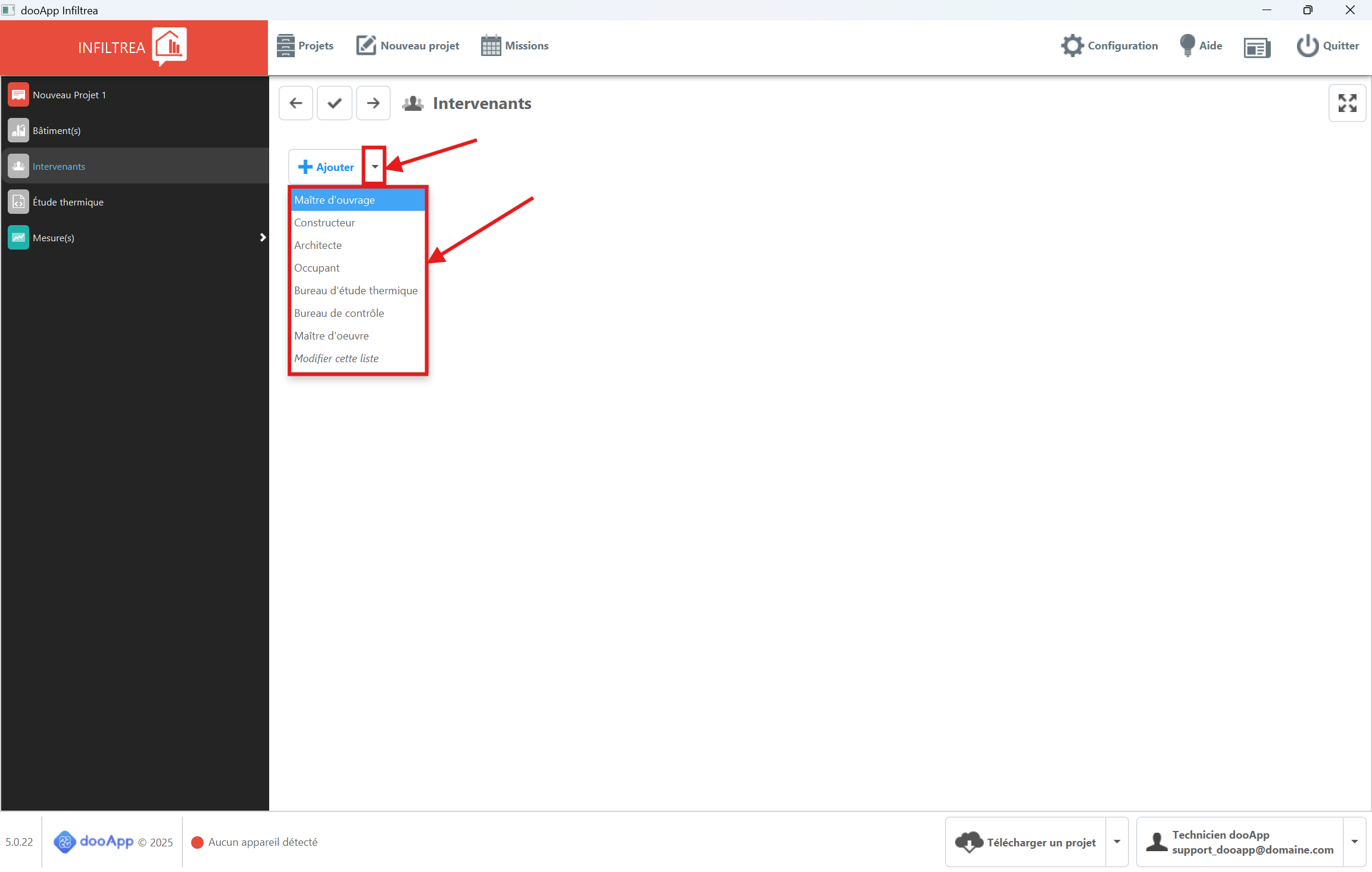The image size is (1372, 872).
Task: Click the Étude thermique document icon
Action: pos(18,202)
